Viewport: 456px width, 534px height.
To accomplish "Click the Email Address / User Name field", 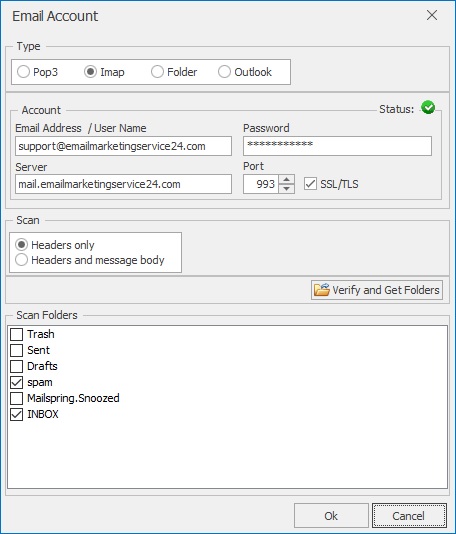I will (123, 146).
